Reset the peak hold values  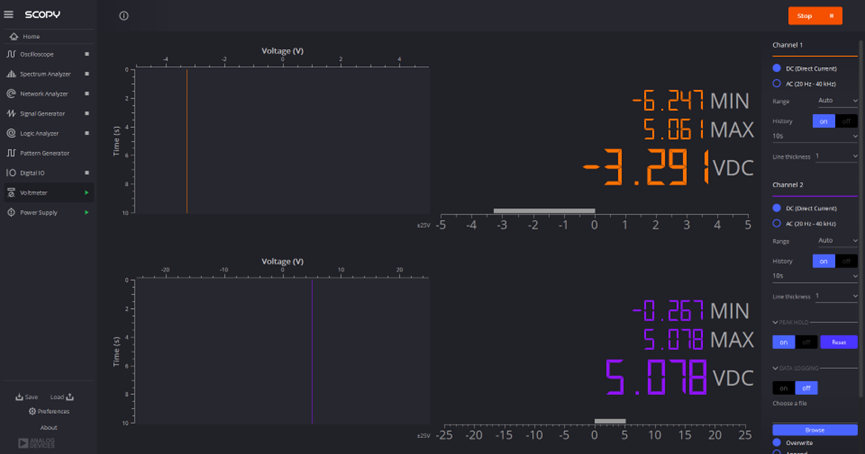coord(839,343)
